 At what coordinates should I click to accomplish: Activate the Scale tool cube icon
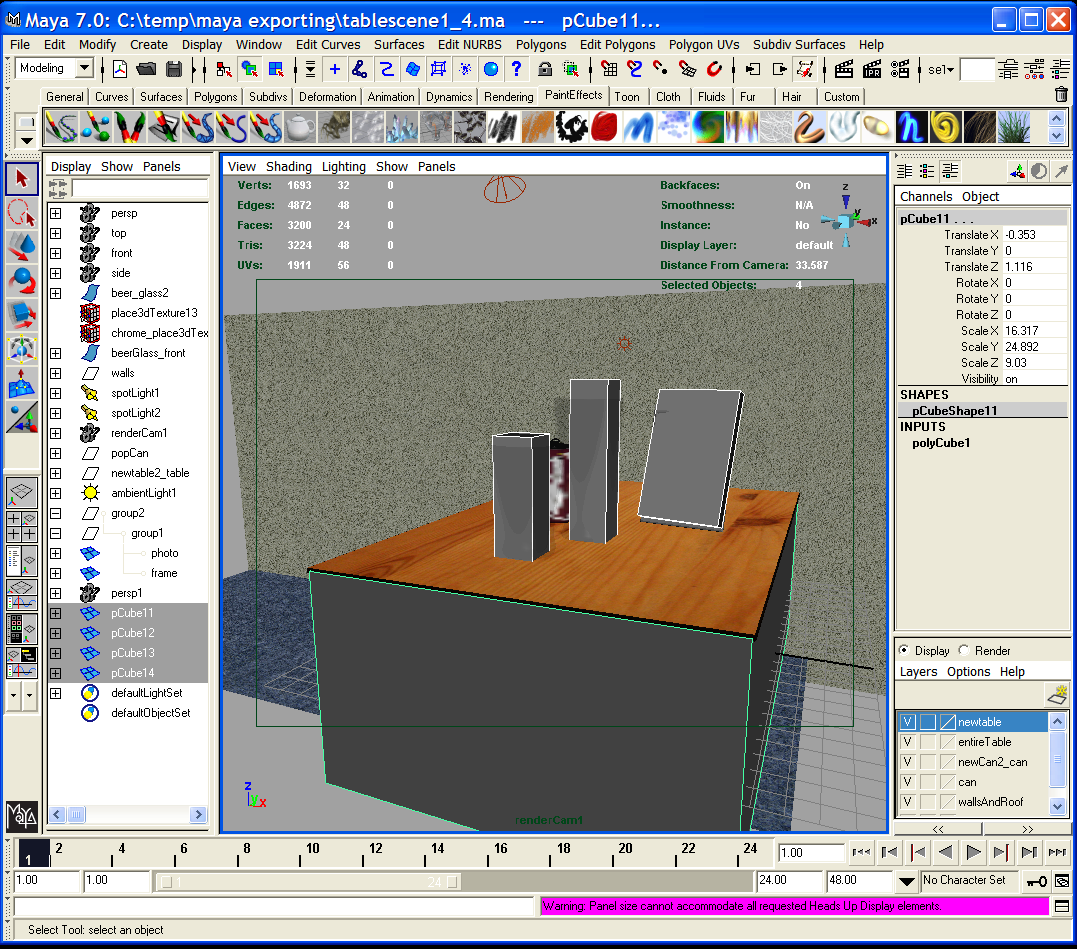tap(22, 316)
